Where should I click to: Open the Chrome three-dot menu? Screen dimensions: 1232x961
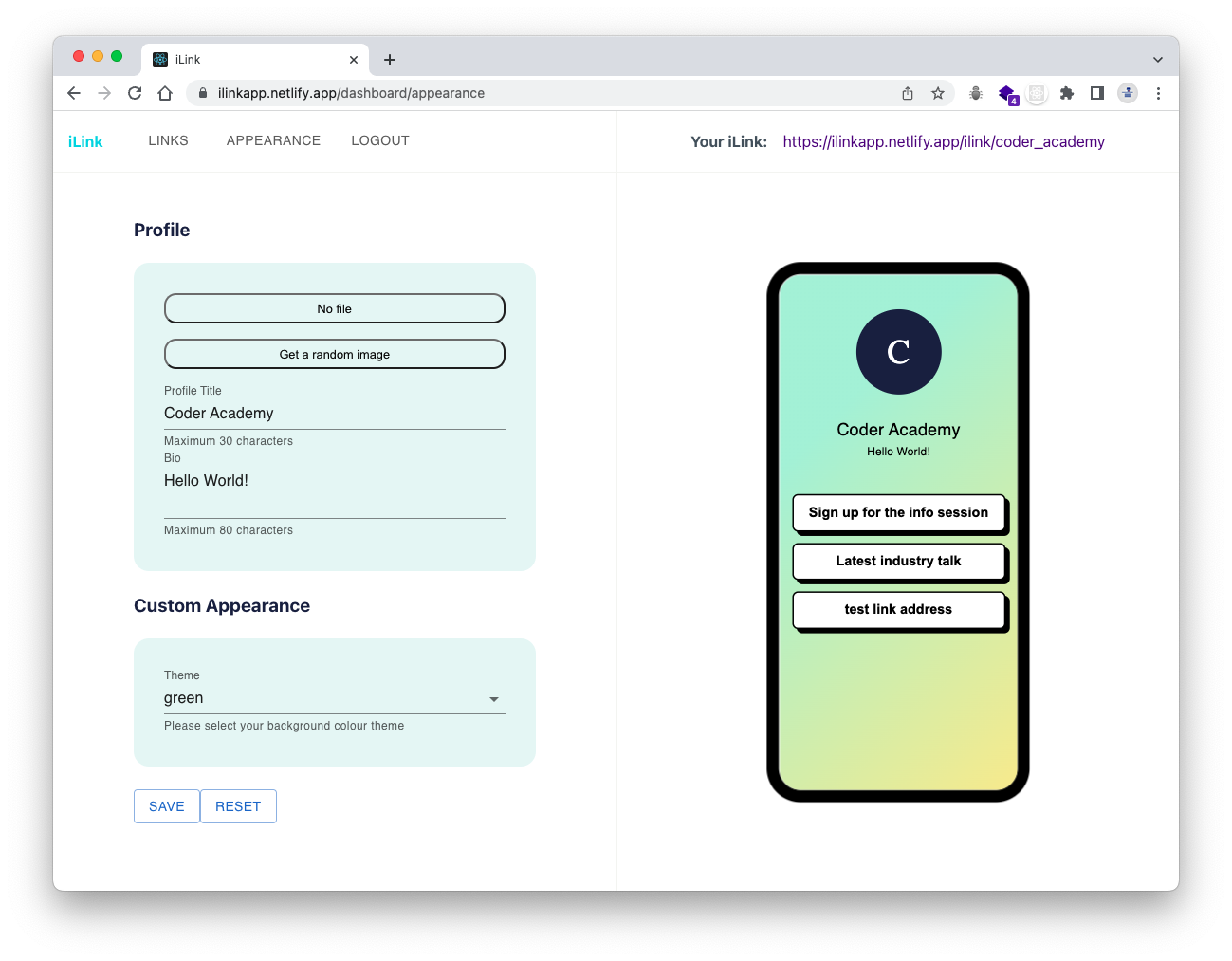pyautogui.click(x=1158, y=93)
